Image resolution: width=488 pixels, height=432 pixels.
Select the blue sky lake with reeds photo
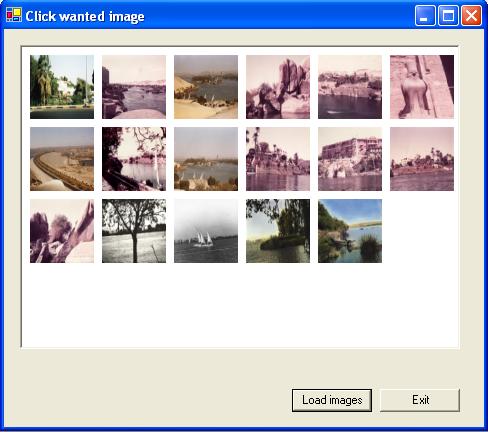[x=350, y=231]
